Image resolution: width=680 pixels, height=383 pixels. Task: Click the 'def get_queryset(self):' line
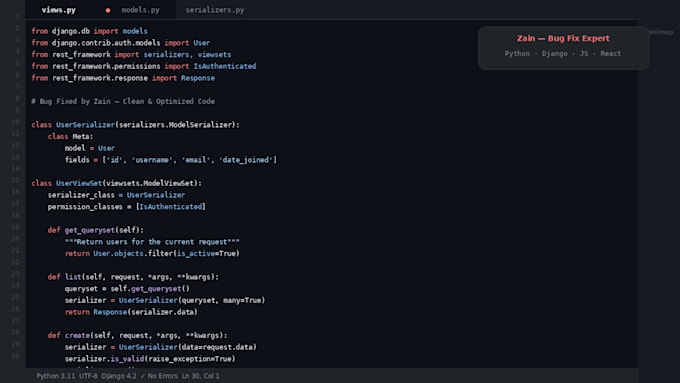pos(95,230)
